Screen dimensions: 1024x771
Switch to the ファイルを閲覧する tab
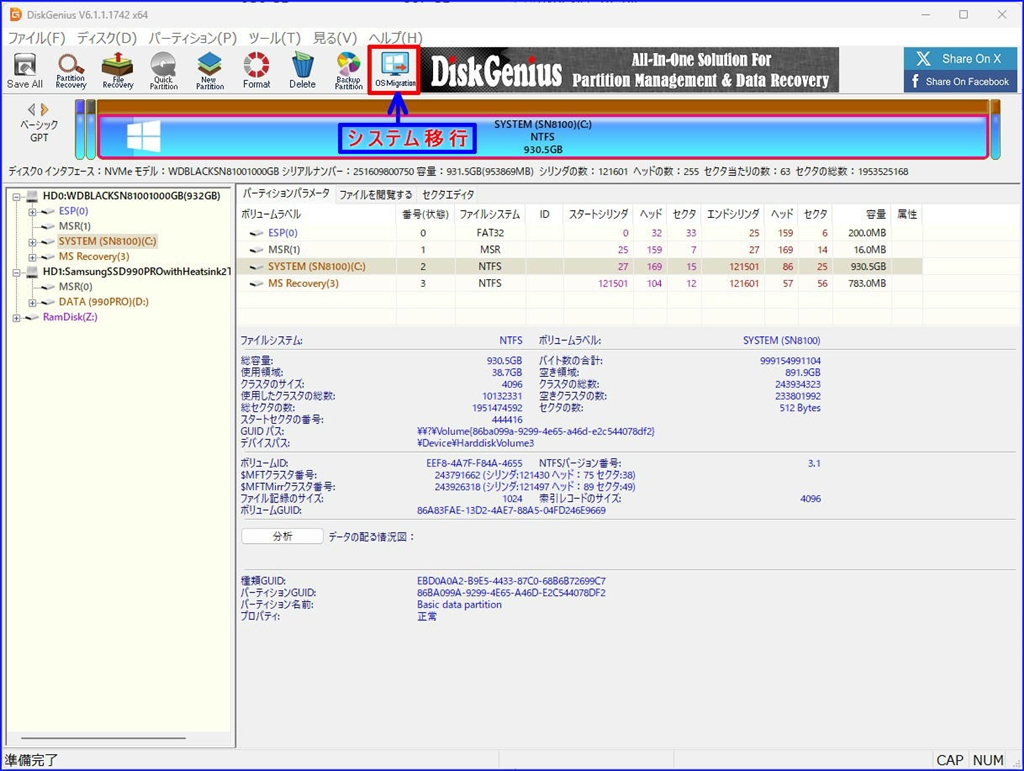coord(375,194)
